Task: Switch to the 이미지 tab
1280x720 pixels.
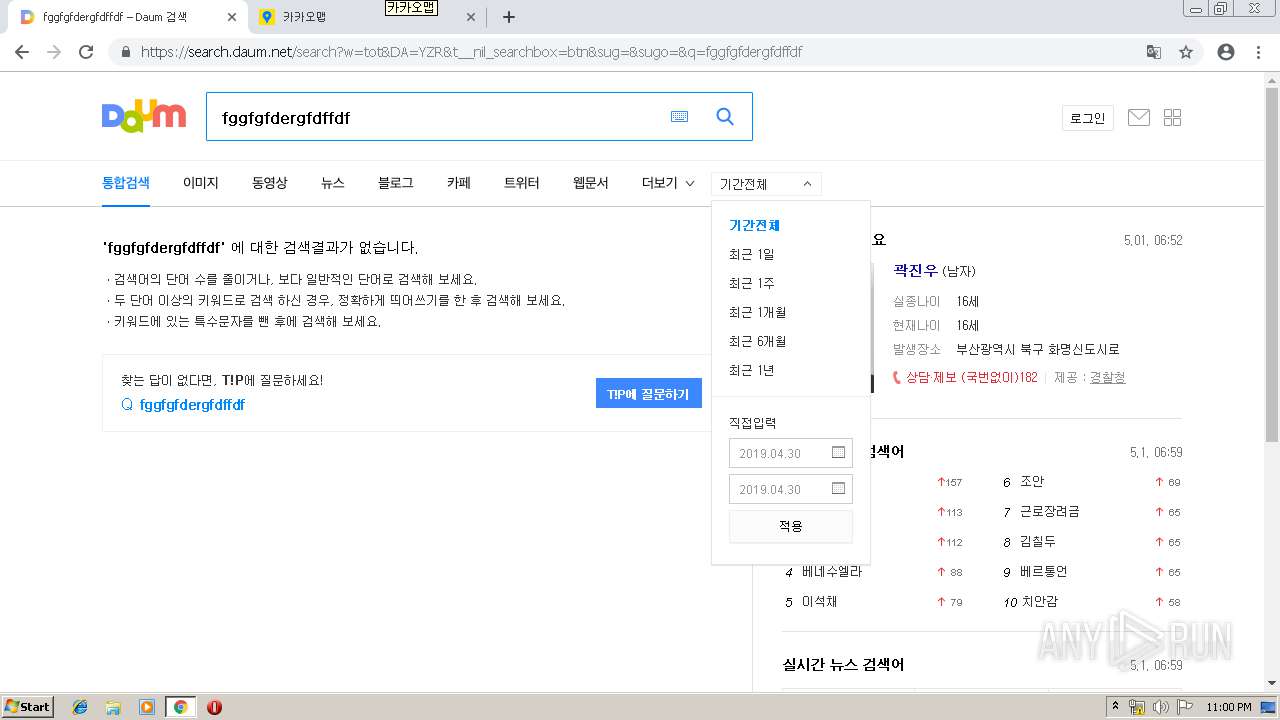Action: tap(201, 183)
